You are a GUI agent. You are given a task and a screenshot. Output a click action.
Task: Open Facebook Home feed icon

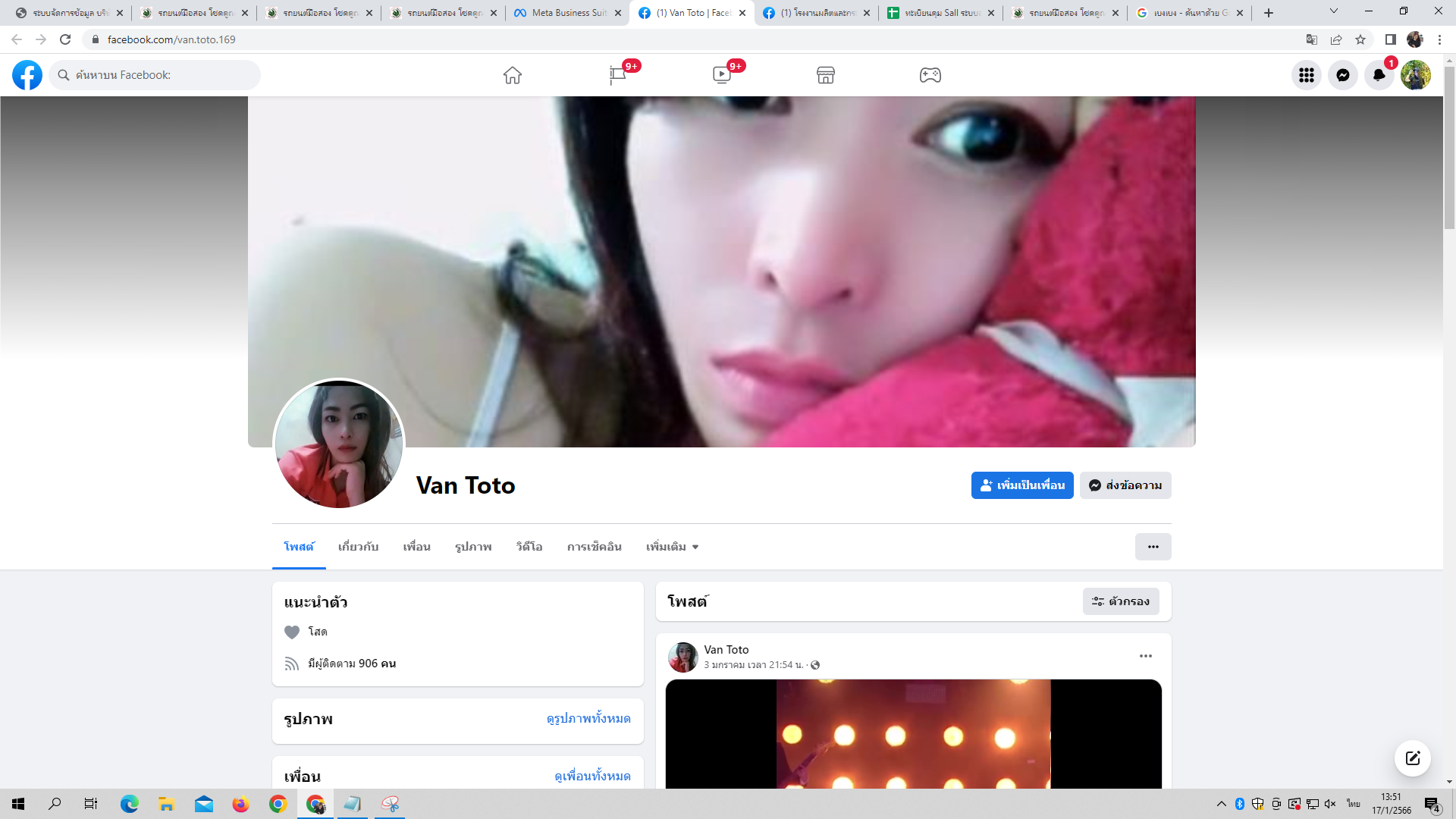tap(513, 75)
